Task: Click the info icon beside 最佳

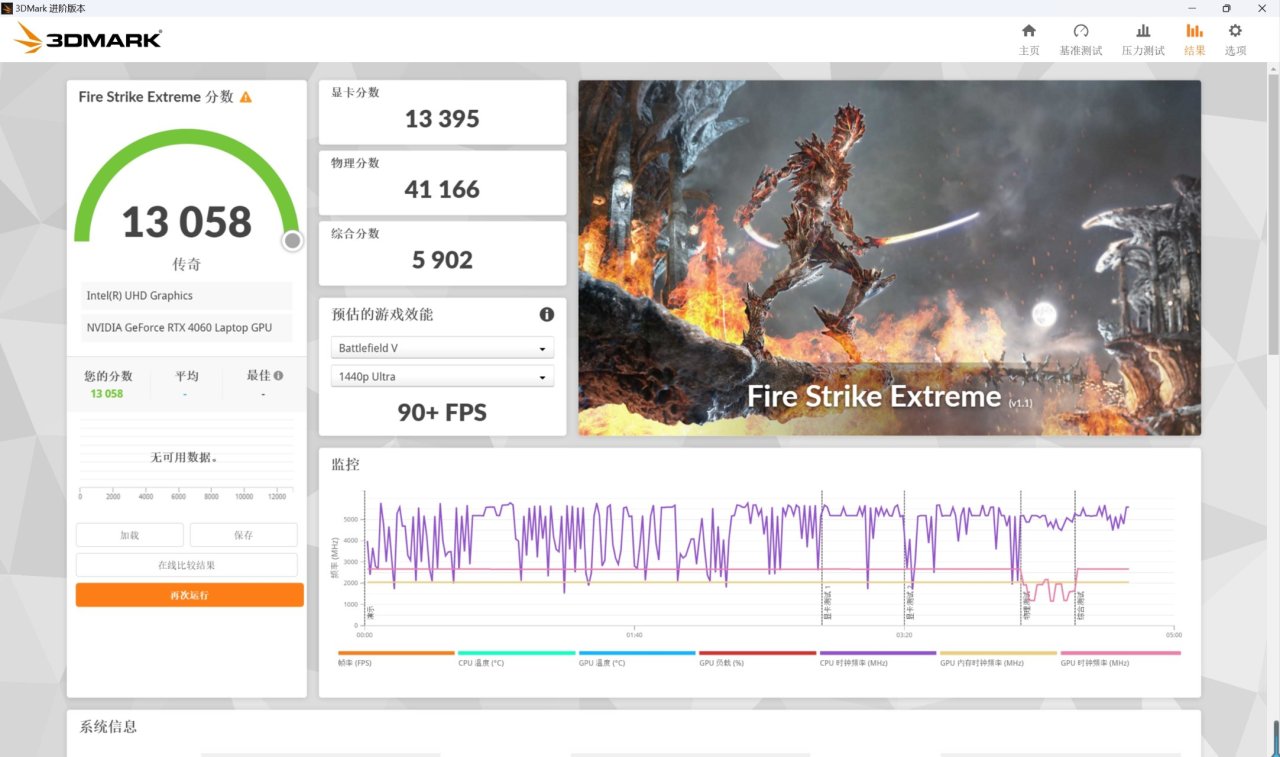Action: click(278, 376)
